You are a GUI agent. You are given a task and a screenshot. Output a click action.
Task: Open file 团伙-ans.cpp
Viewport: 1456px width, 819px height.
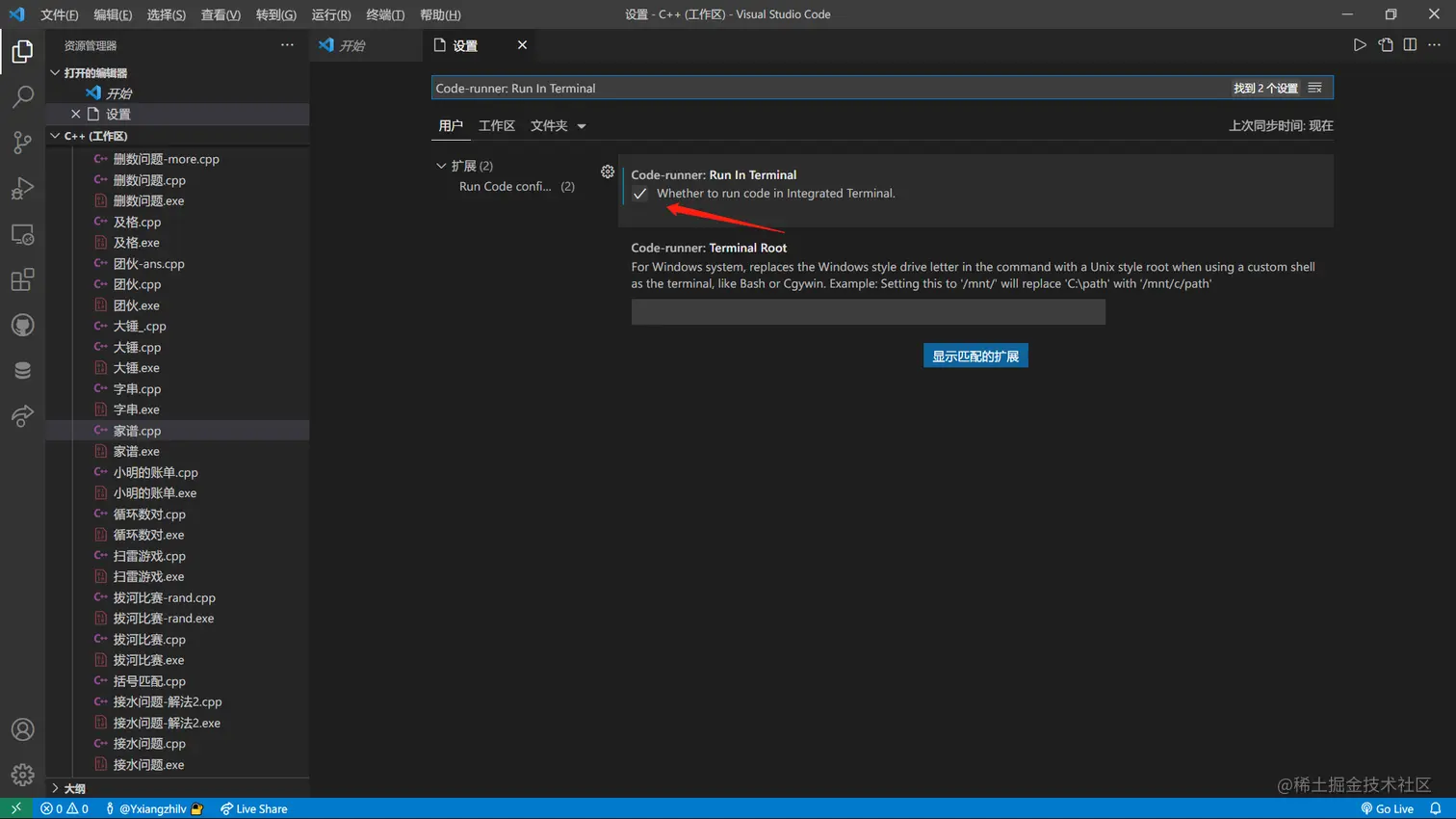(x=178, y=264)
